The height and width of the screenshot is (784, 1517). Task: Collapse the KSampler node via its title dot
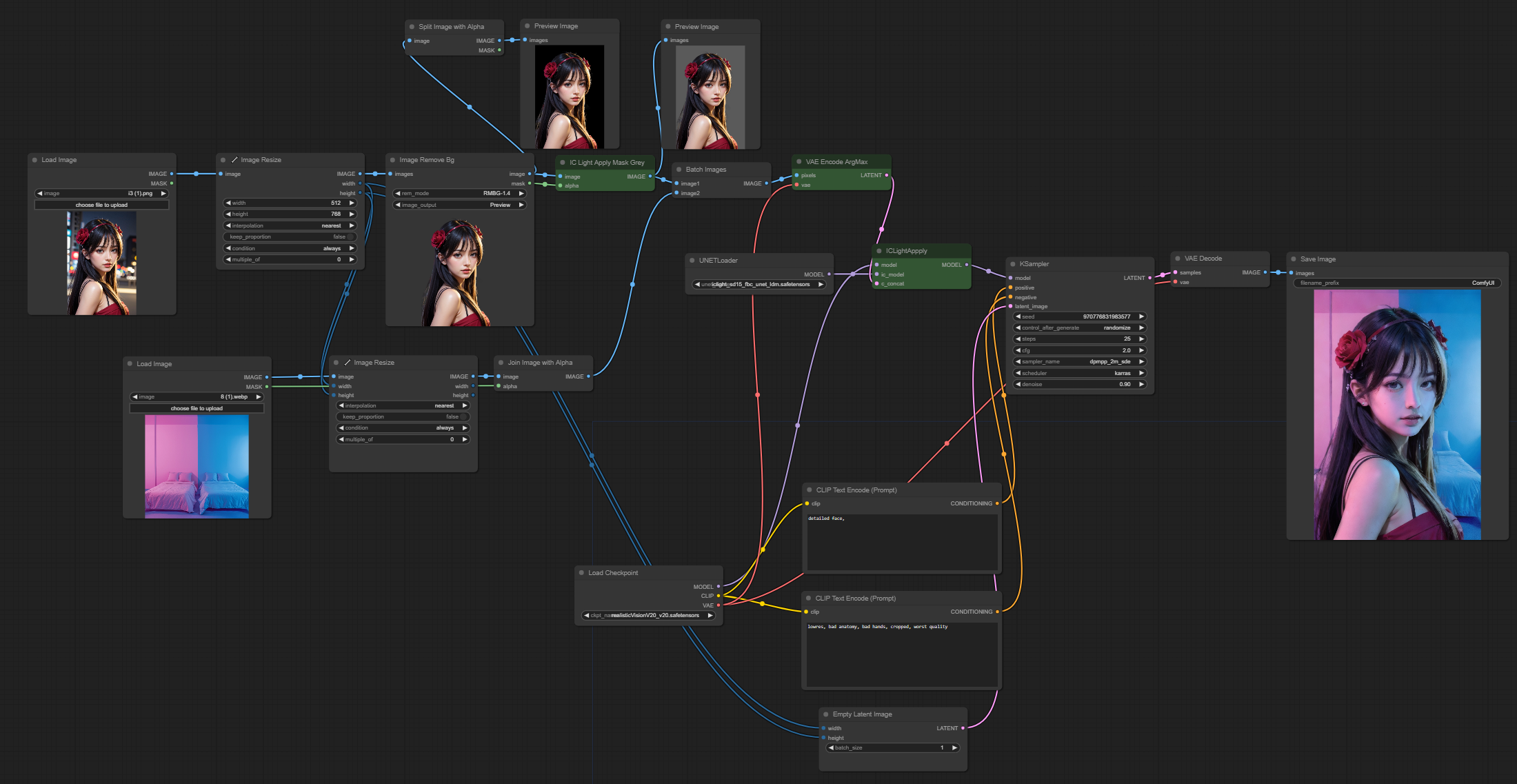1013,264
